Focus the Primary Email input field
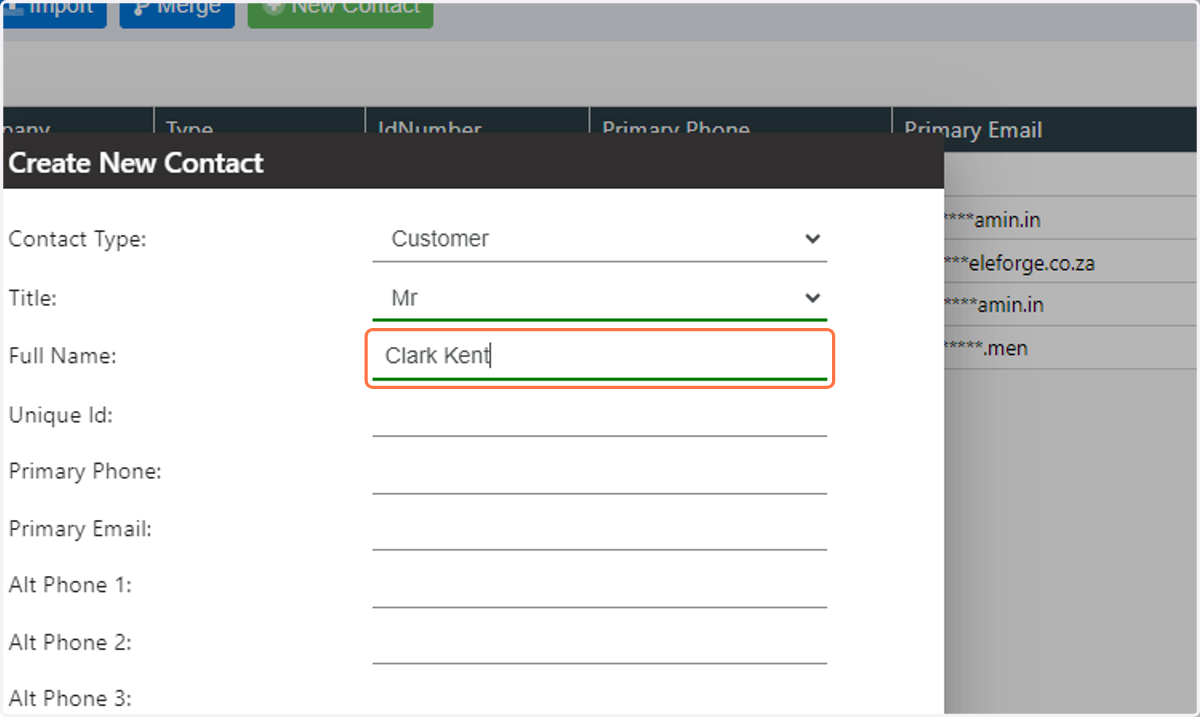Viewport: 1200px width, 717px height. [x=599, y=530]
